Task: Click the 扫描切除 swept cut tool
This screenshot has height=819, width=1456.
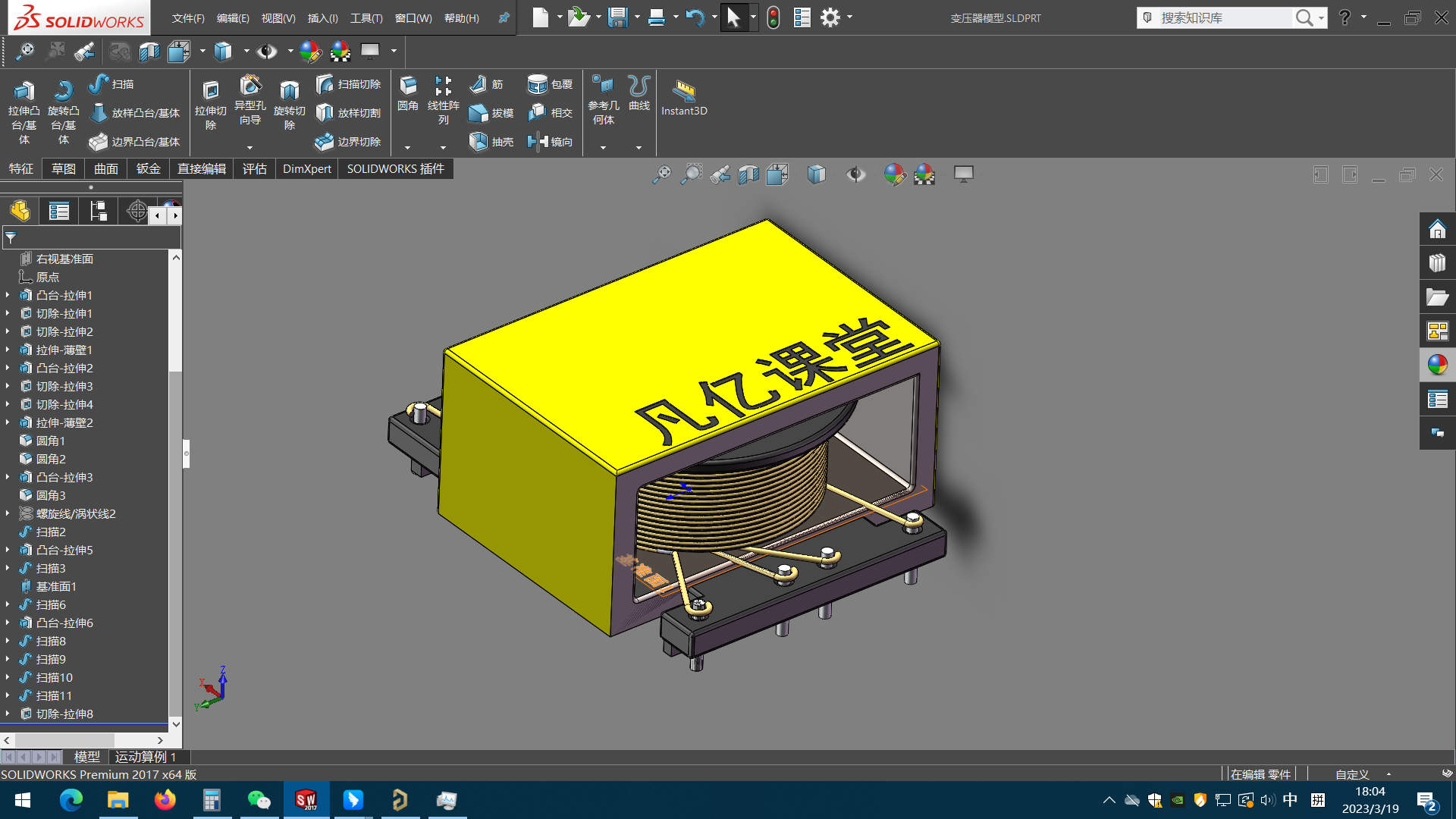Action: (x=348, y=84)
